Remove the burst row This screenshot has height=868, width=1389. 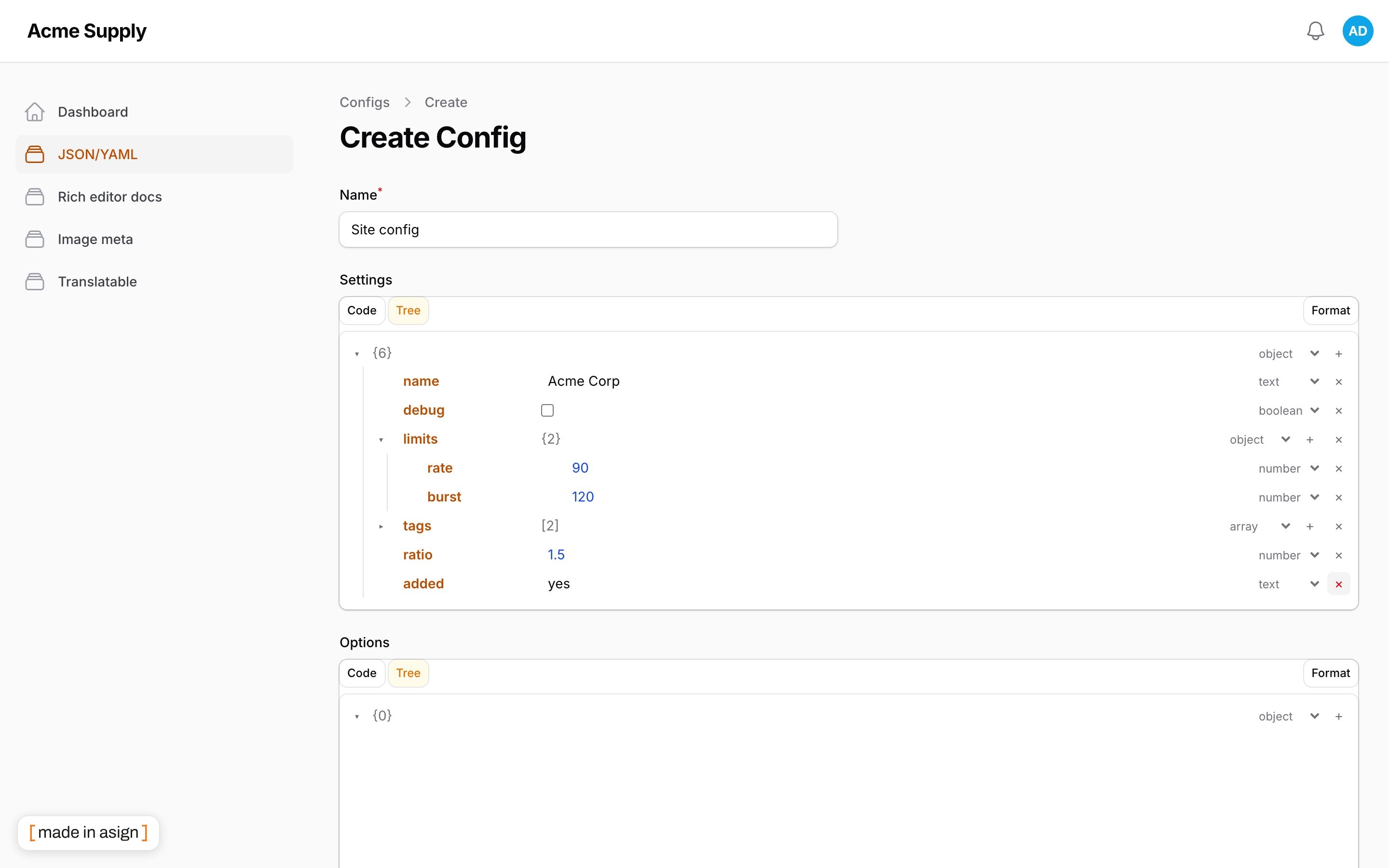(1338, 498)
